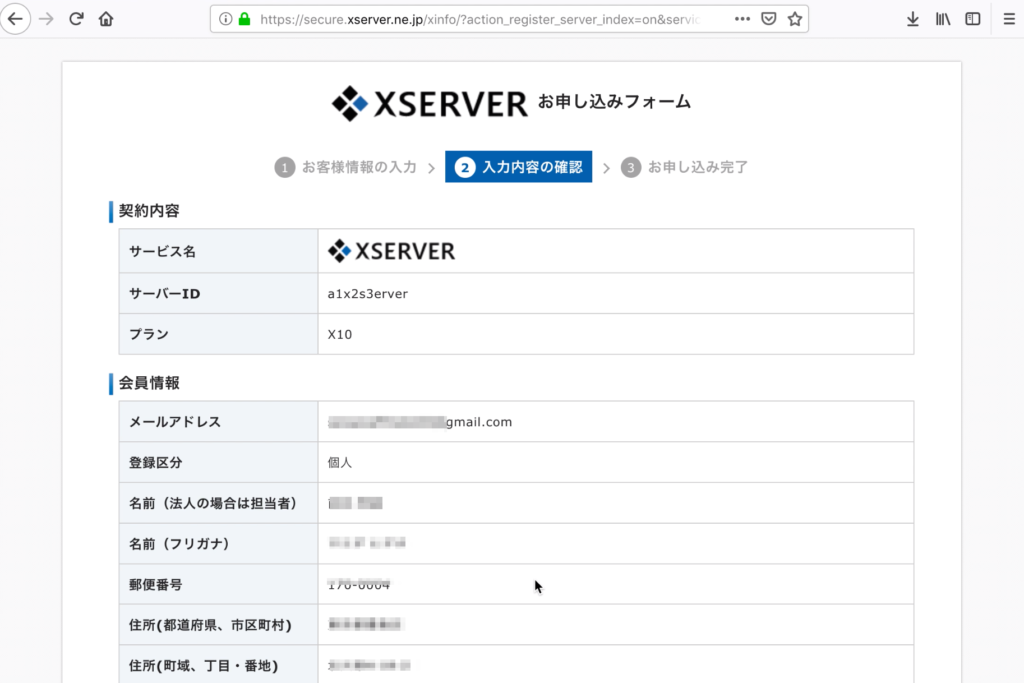Click the home button in the toolbar
The height and width of the screenshot is (683, 1024).
pyautogui.click(x=105, y=18)
